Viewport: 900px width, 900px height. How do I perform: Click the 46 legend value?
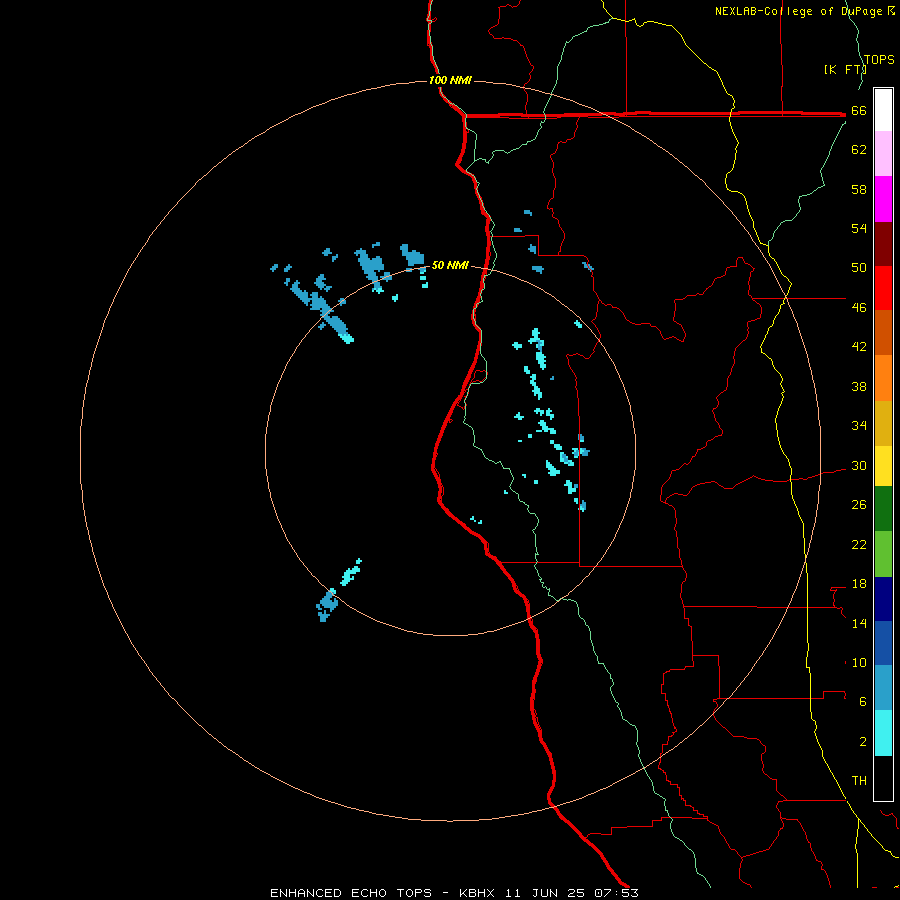859,308
